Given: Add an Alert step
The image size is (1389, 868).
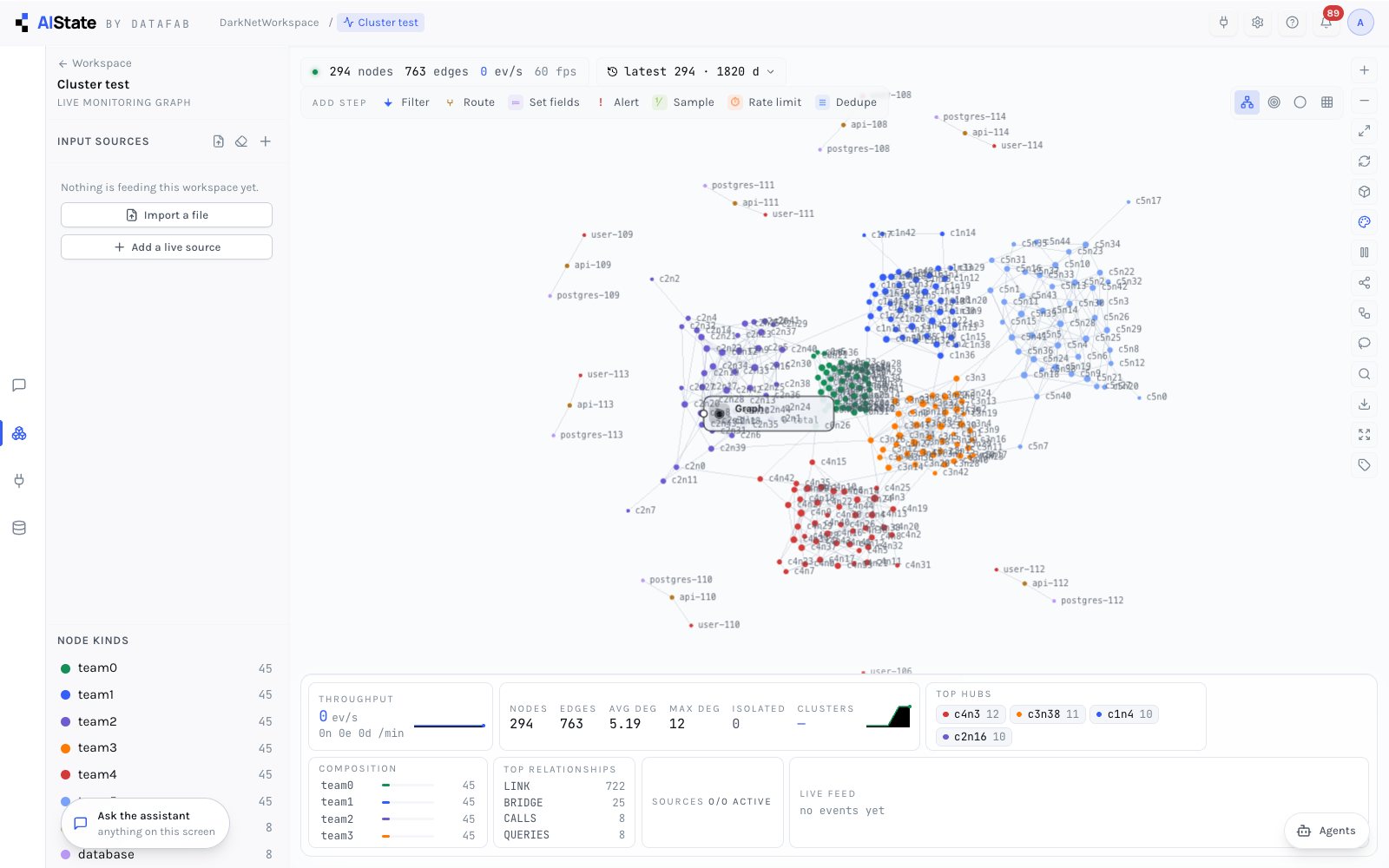Looking at the screenshot, I should pos(618,102).
